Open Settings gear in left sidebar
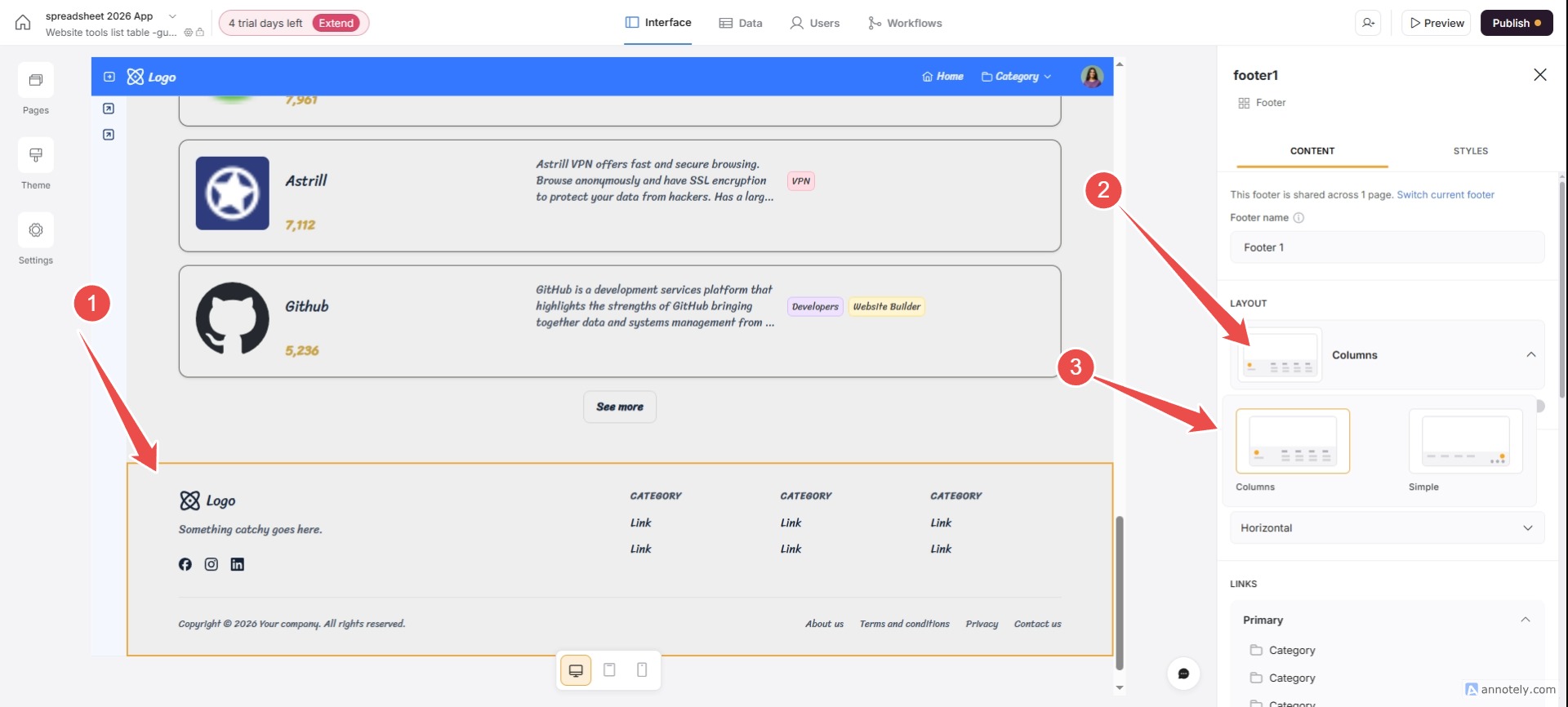Viewport: 1568px width, 707px height. pyautogui.click(x=36, y=230)
